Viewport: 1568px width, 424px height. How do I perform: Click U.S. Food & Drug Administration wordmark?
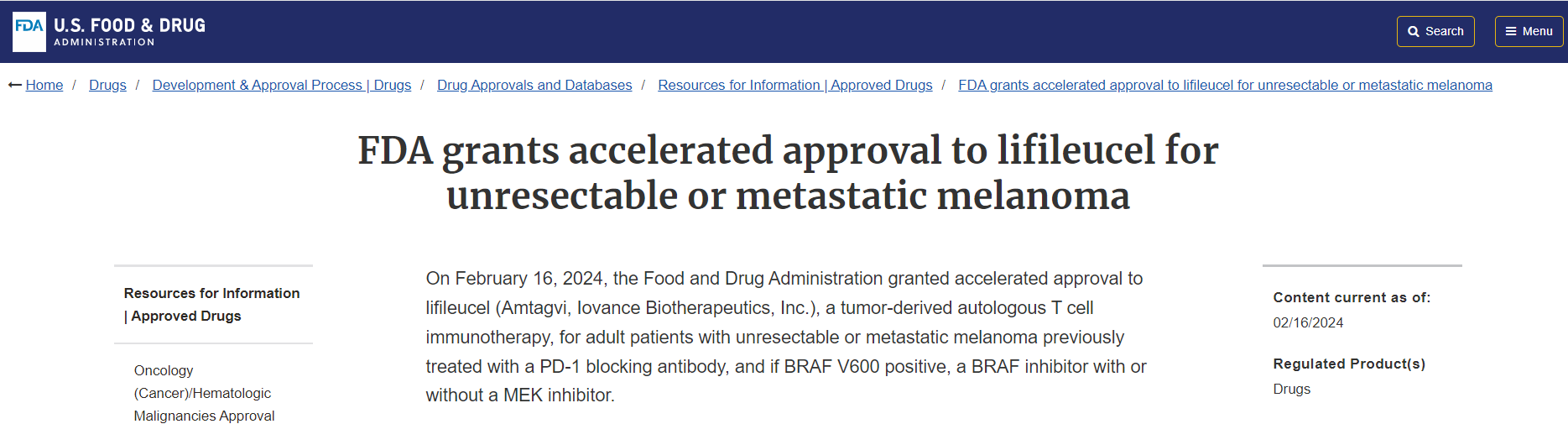tap(129, 32)
